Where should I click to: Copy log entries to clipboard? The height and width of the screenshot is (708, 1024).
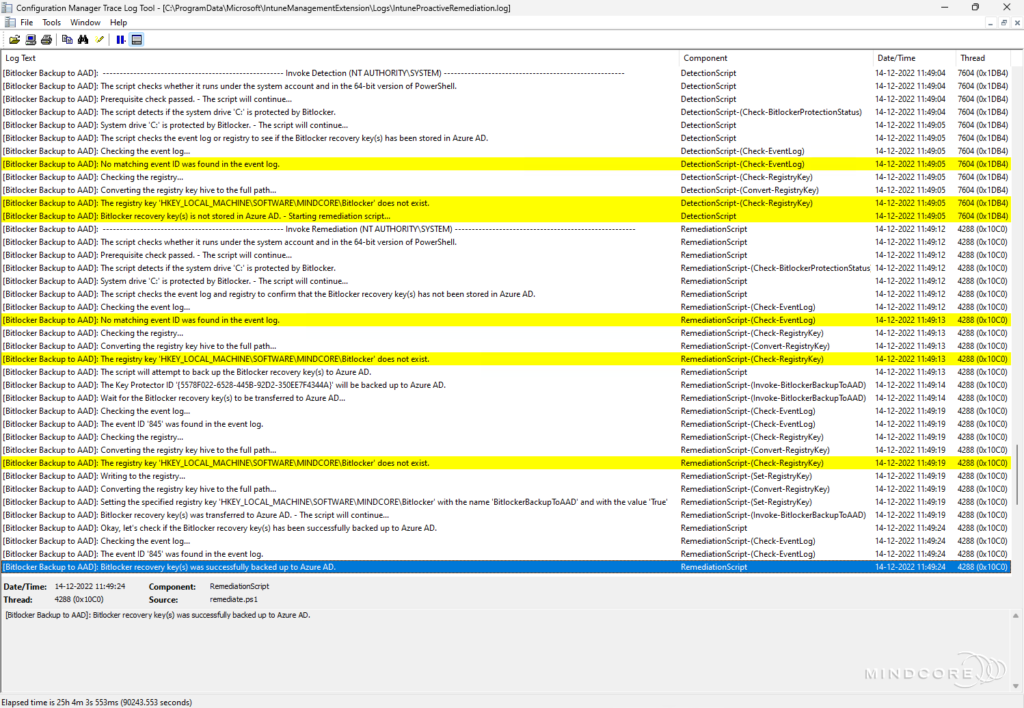tap(66, 39)
